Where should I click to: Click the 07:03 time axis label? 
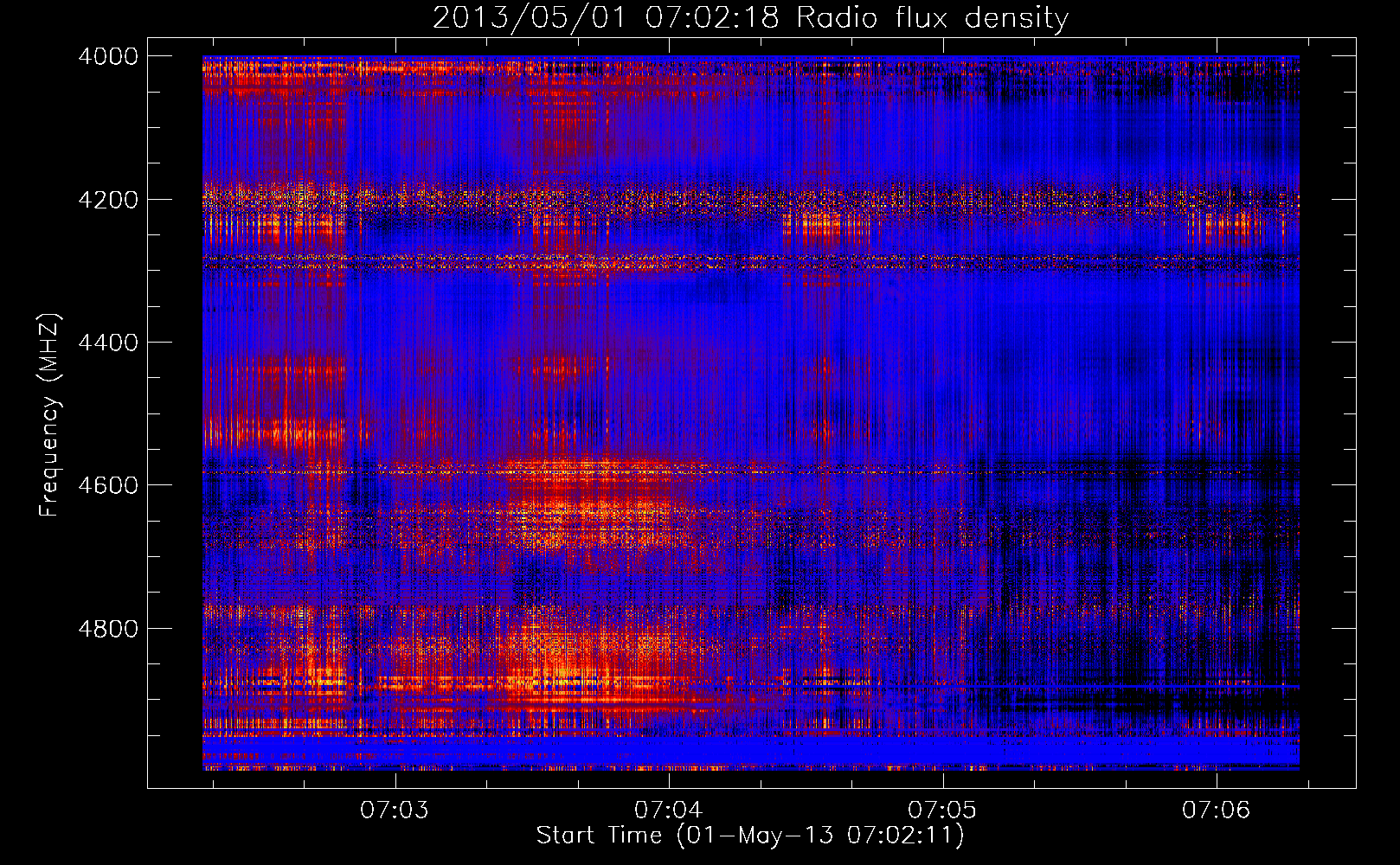tap(395, 810)
